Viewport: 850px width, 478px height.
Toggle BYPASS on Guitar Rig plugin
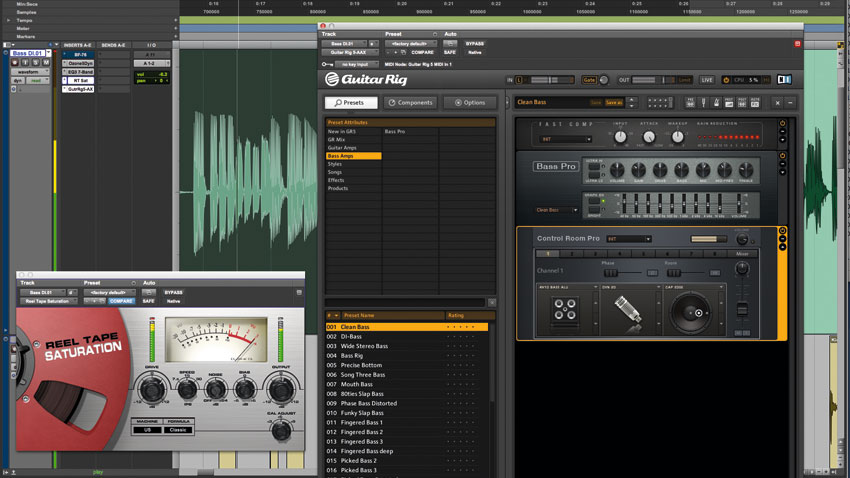(x=475, y=43)
